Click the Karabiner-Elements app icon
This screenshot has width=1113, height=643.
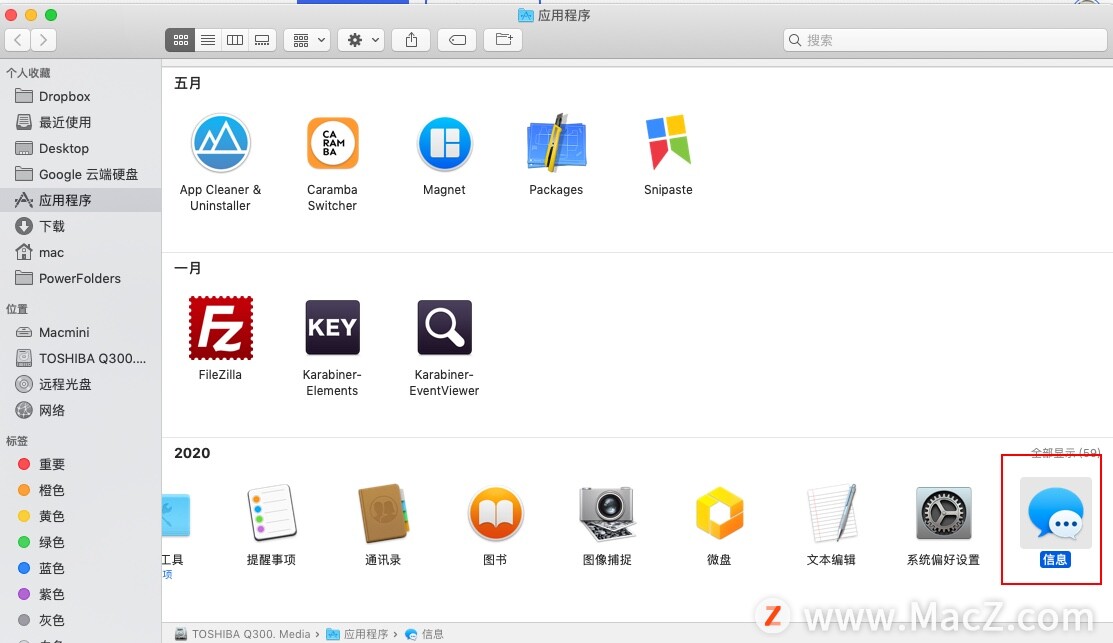pos(332,327)
